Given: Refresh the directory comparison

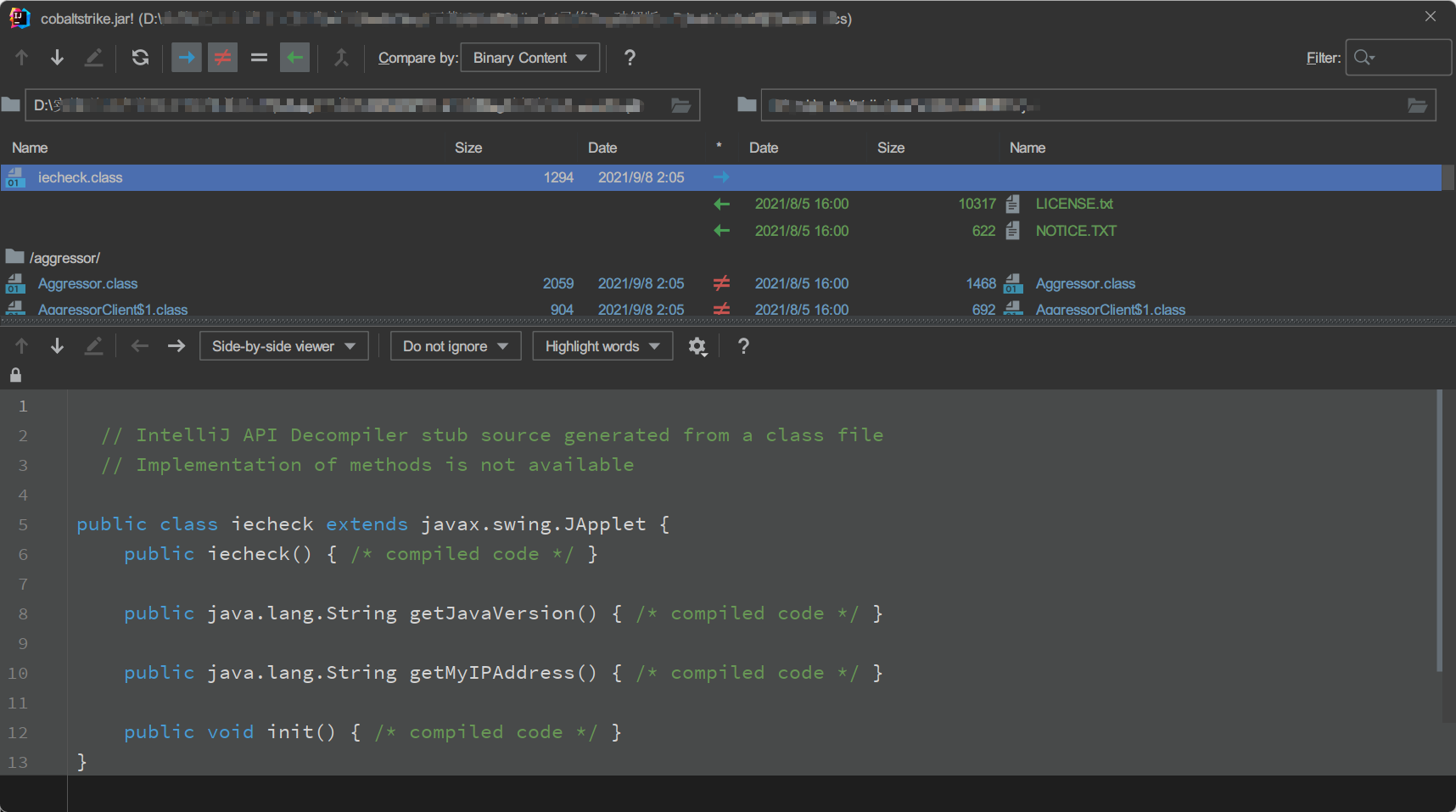Looking at the screenshot, I should [140, 58].
